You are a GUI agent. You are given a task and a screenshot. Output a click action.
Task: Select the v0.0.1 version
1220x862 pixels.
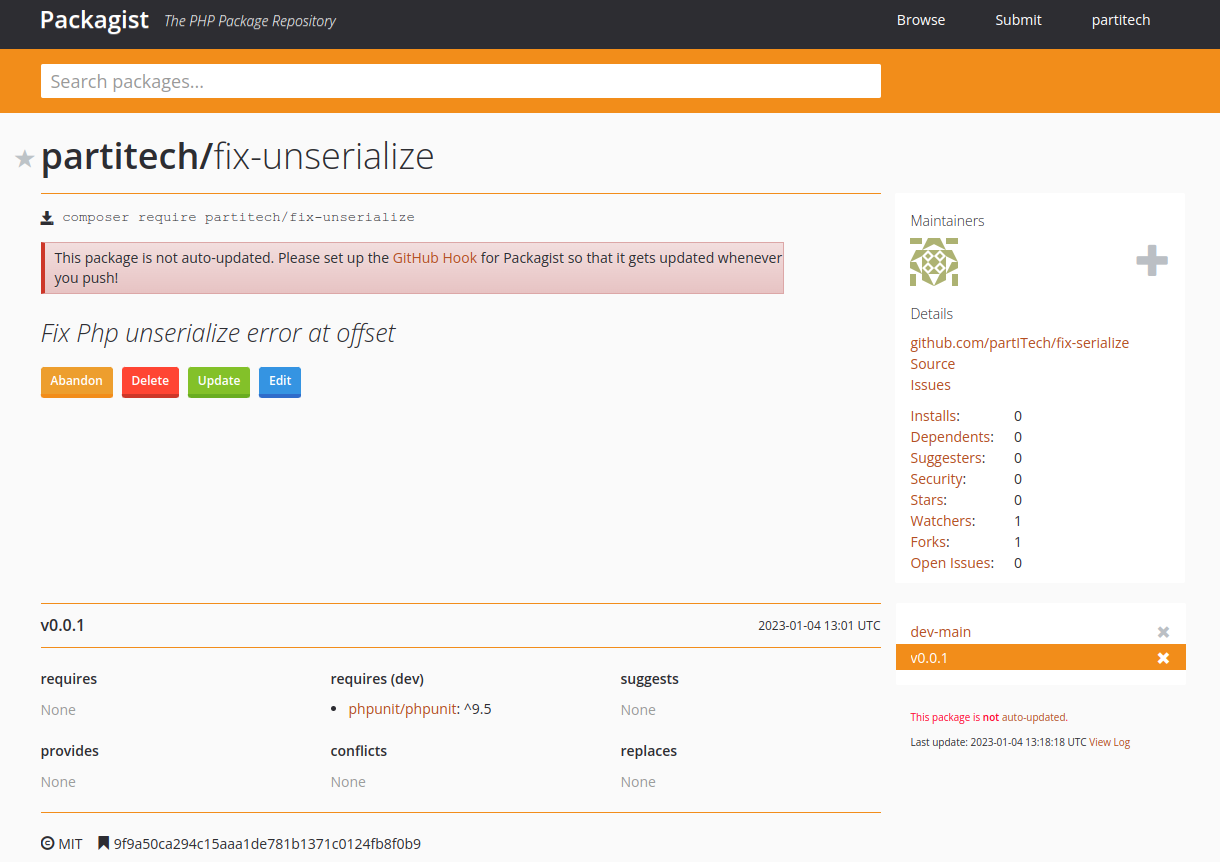929,658
